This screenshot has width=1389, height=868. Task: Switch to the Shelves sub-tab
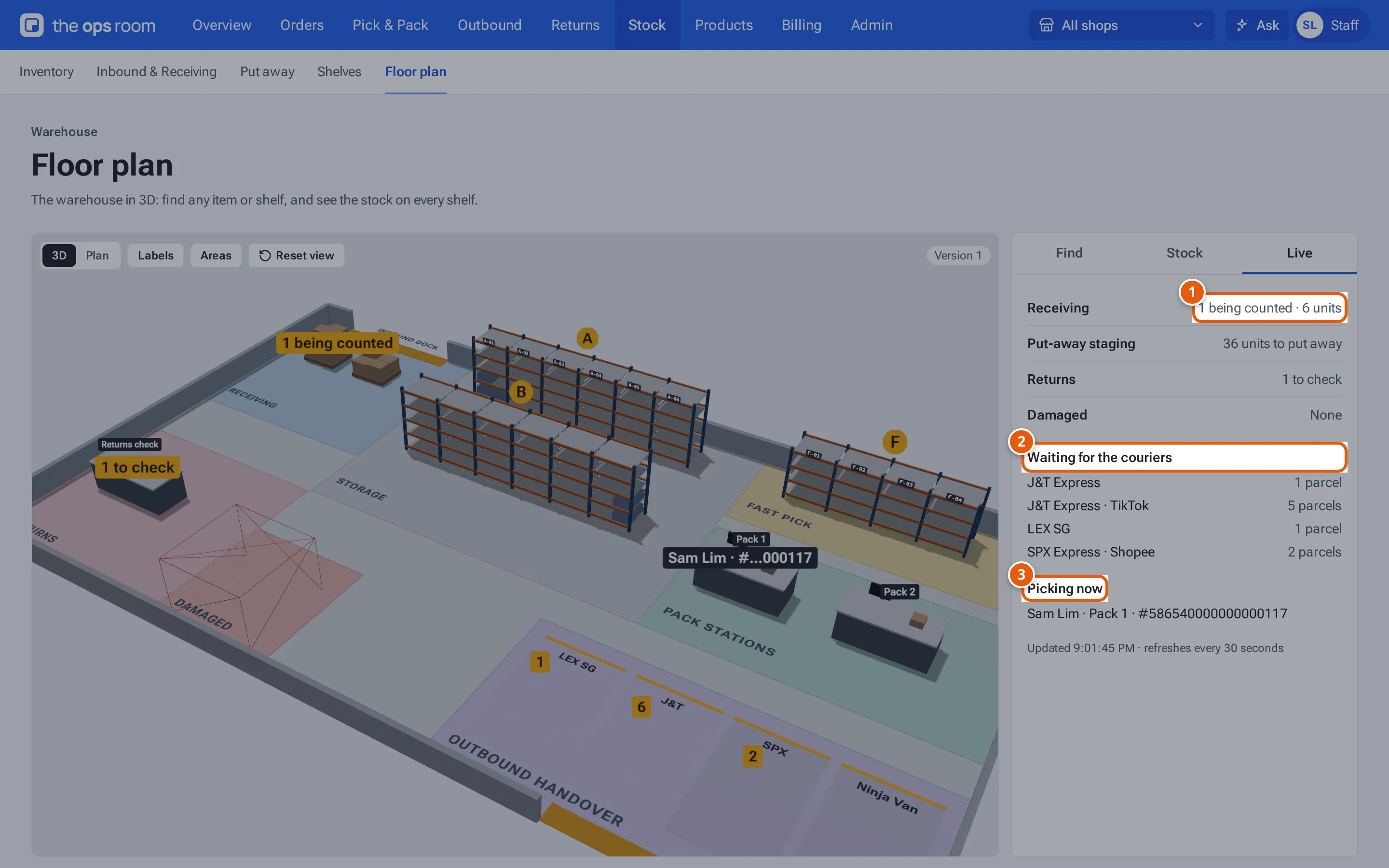point(339,72)
